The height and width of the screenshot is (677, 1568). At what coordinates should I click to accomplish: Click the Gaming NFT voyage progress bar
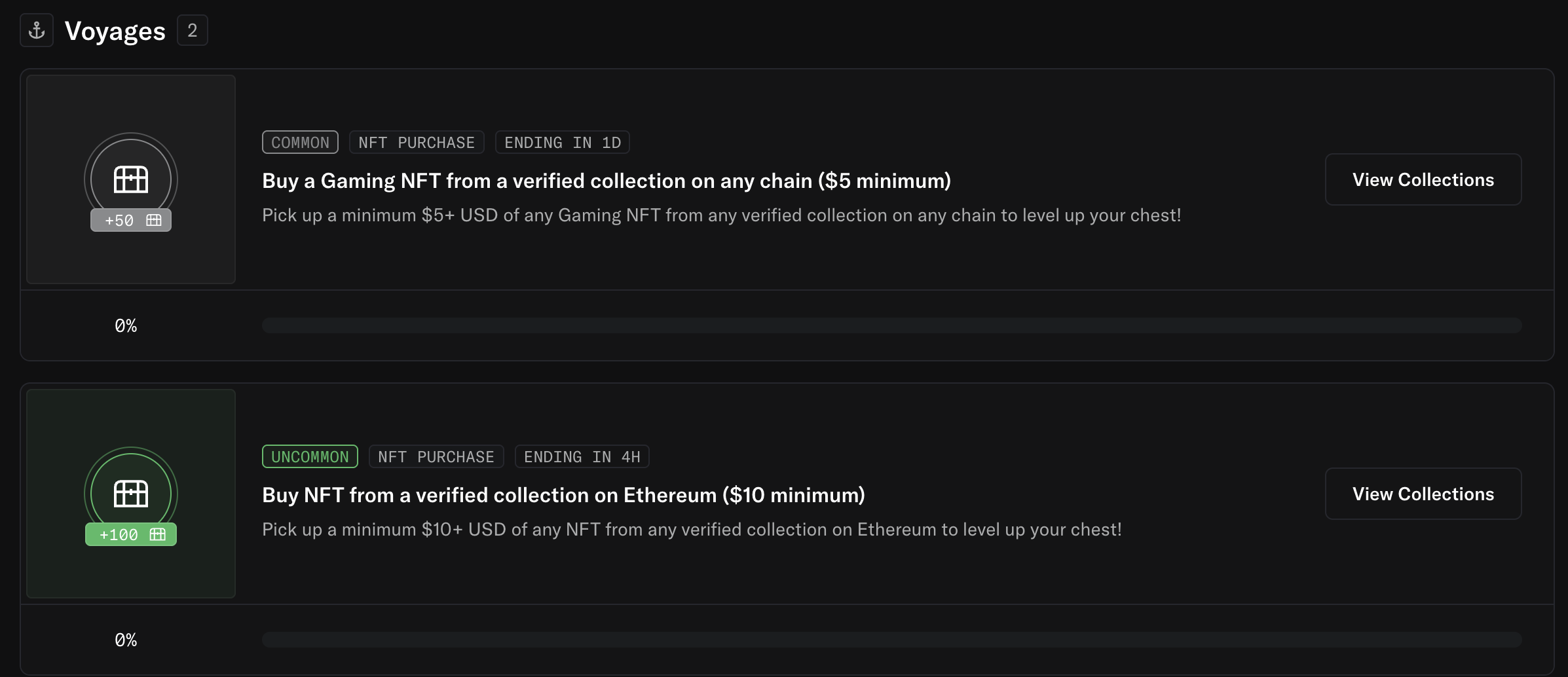pos(891,325)
